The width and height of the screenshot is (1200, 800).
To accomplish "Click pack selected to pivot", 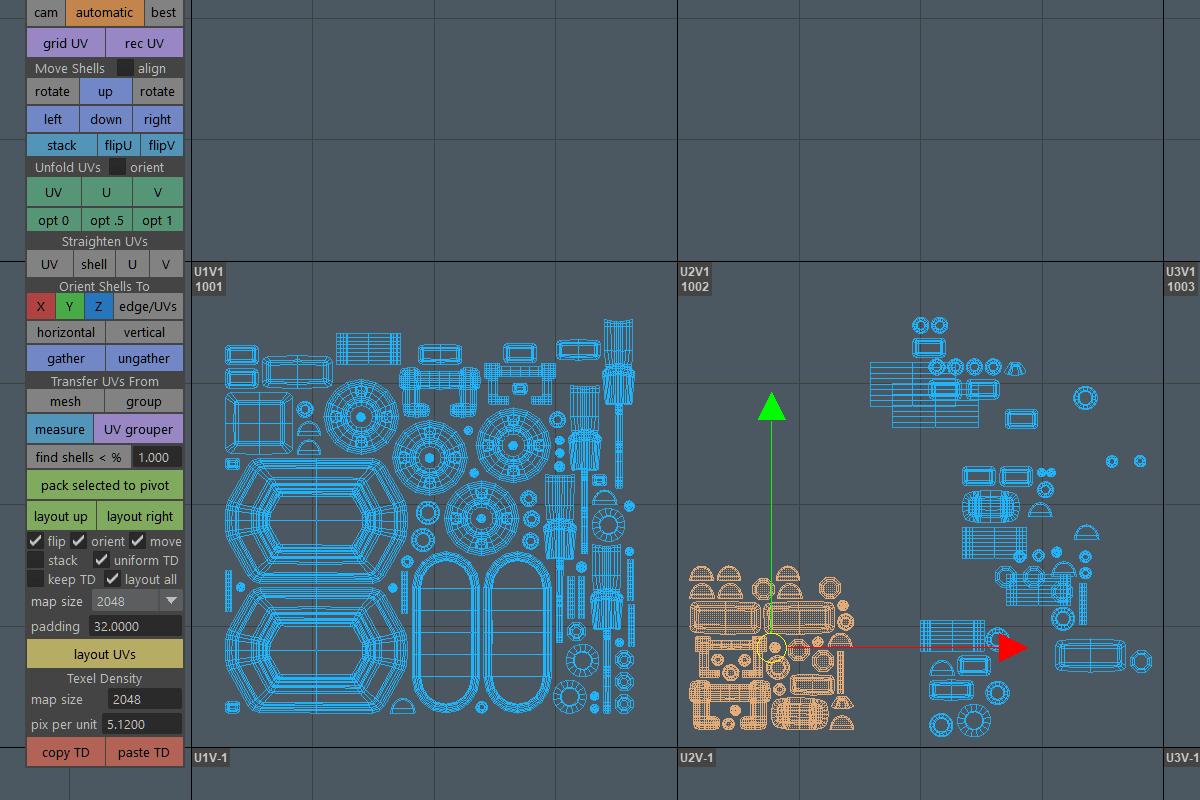I will pyautogui.click(x=105, y=485).
